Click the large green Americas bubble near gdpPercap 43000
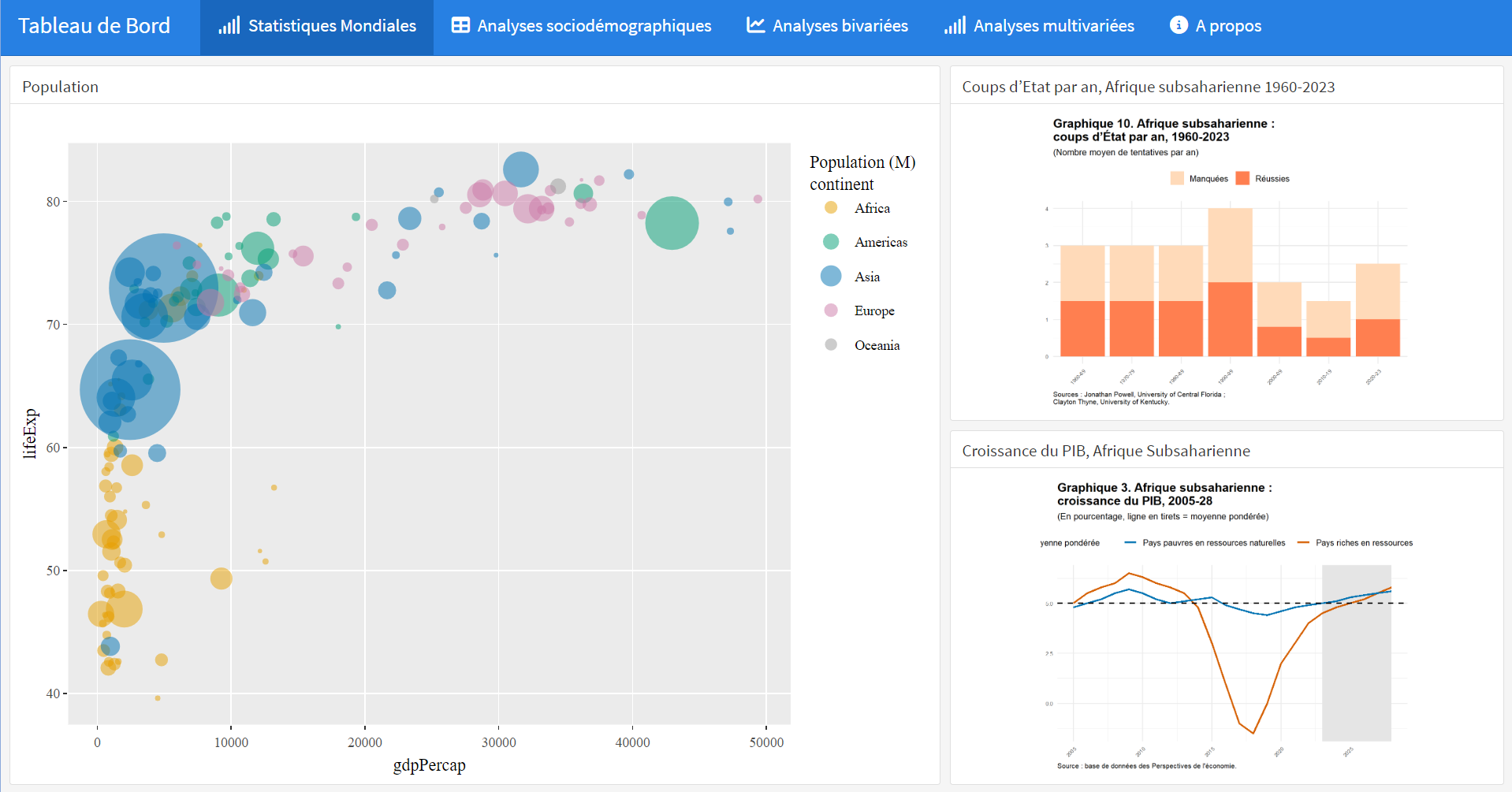 point(672,223)
